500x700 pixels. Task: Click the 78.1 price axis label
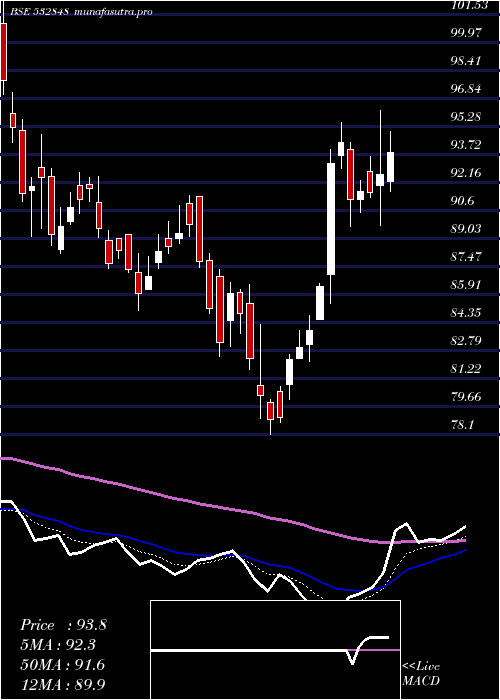point(463,425)
